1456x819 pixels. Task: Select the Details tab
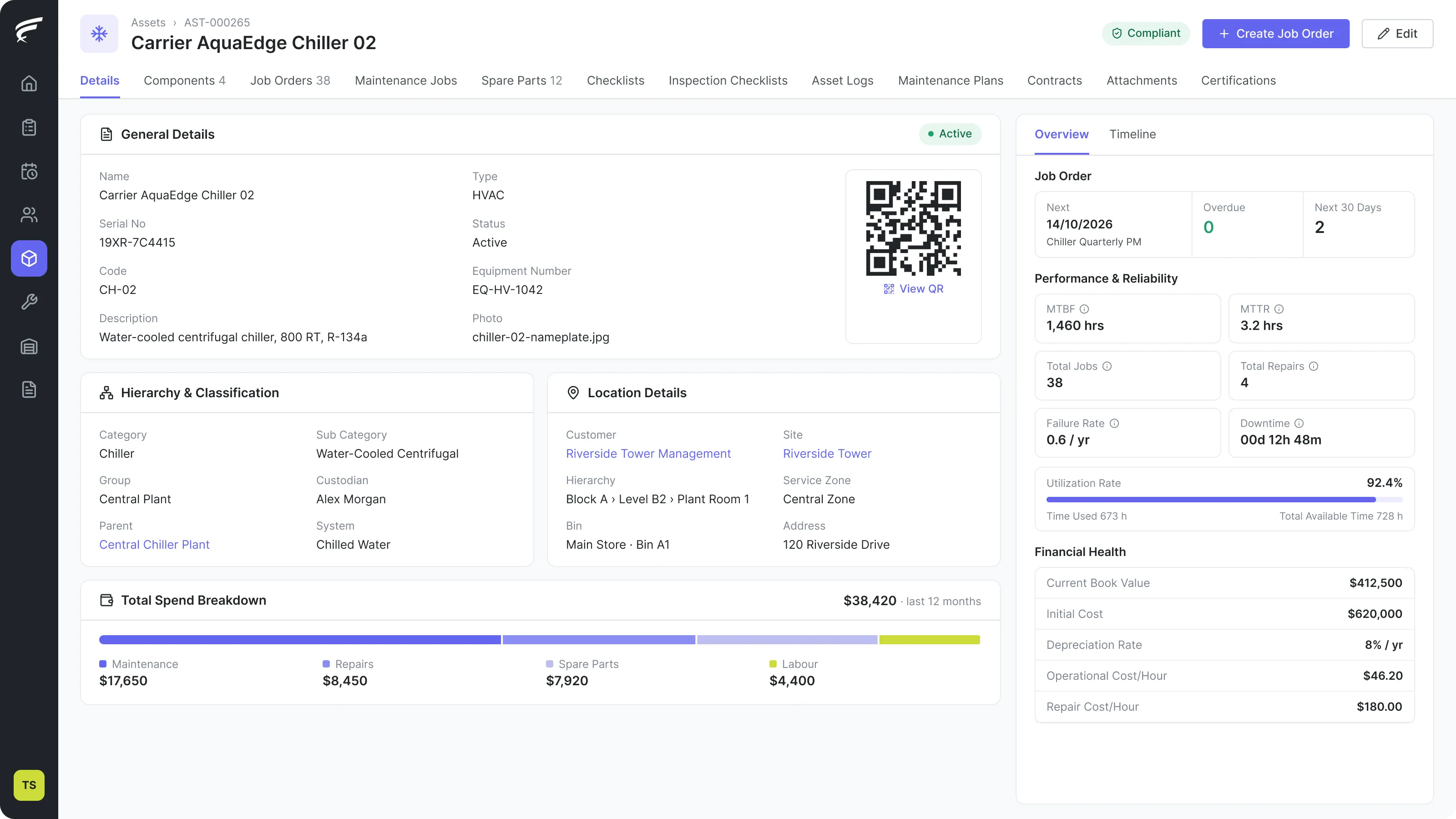pos(100,80)
